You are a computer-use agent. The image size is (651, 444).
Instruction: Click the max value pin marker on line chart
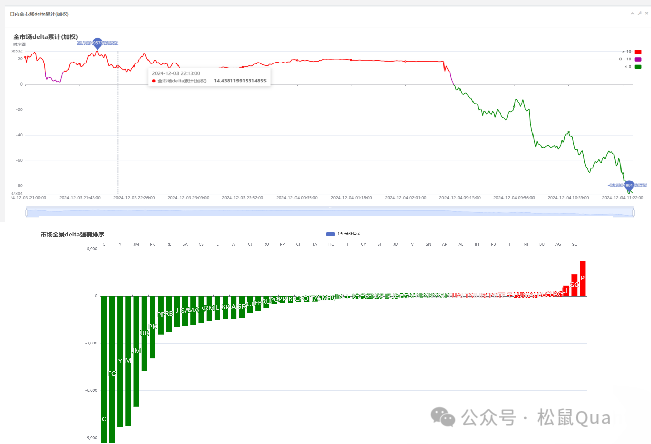[98, 42]
